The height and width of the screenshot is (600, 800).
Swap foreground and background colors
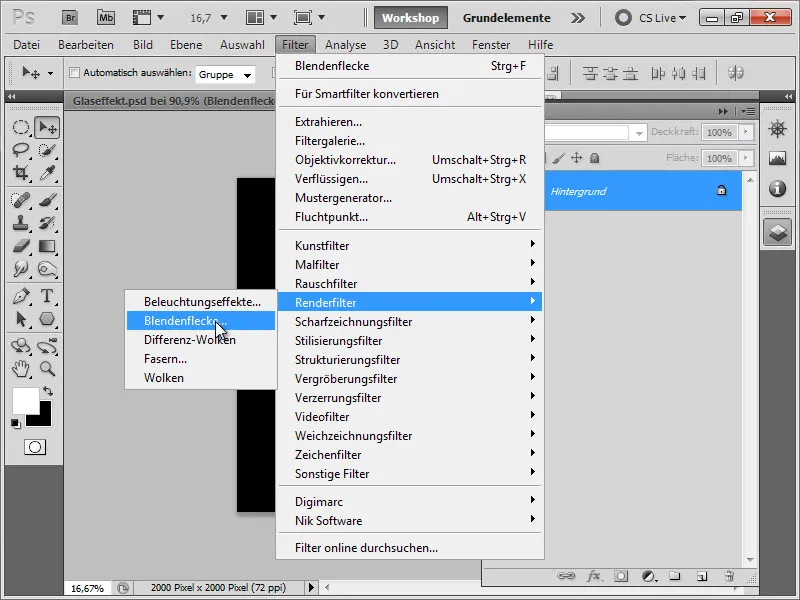pyautogui.click(x=48, y=391)
